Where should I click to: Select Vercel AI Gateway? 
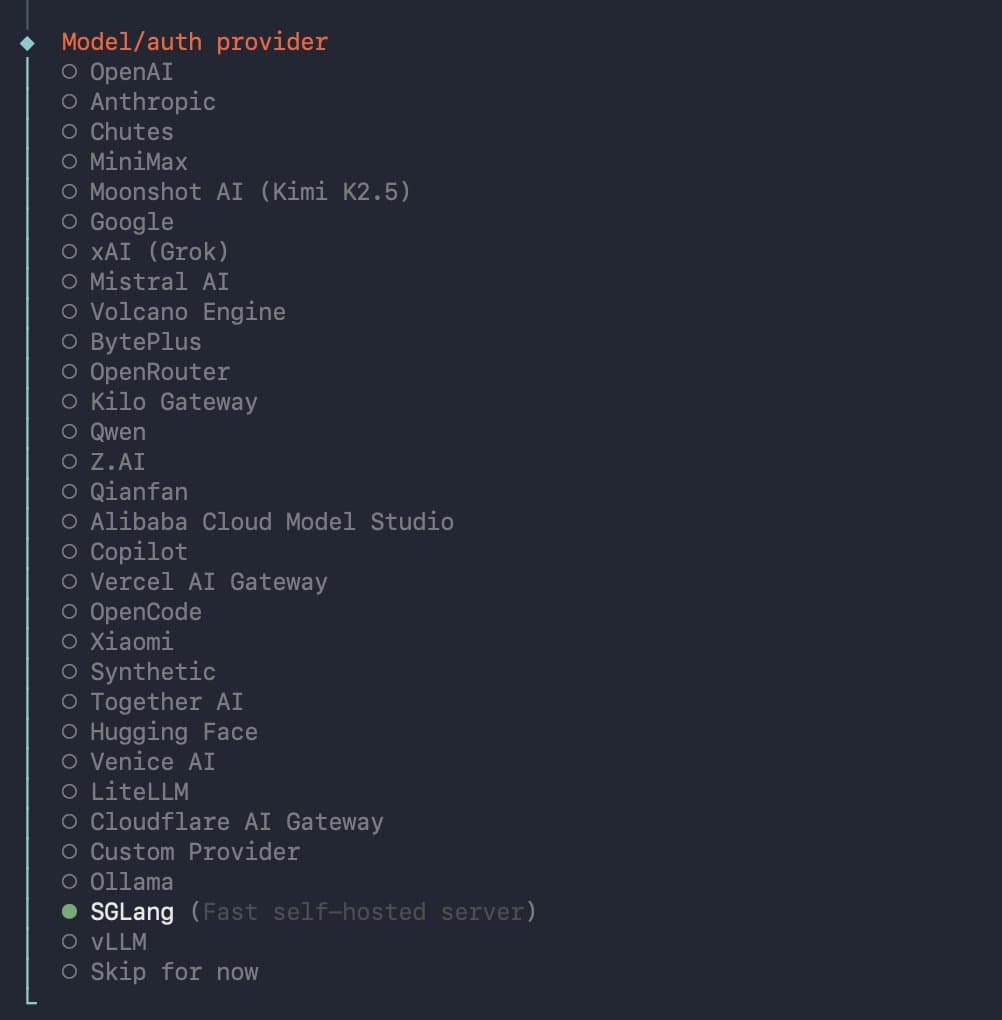click(x=208, y=581)
